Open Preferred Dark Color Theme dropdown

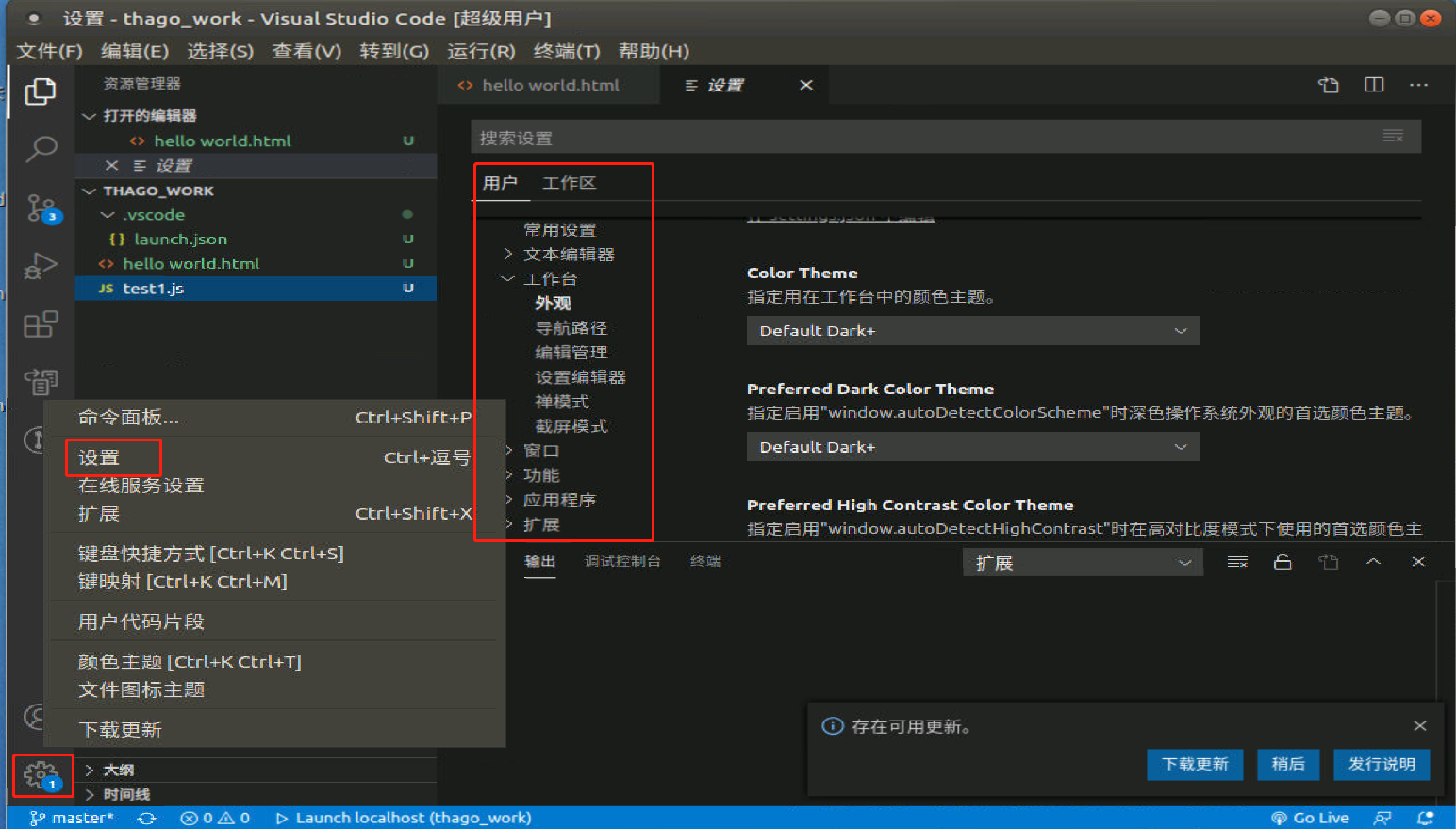point(972,447)
